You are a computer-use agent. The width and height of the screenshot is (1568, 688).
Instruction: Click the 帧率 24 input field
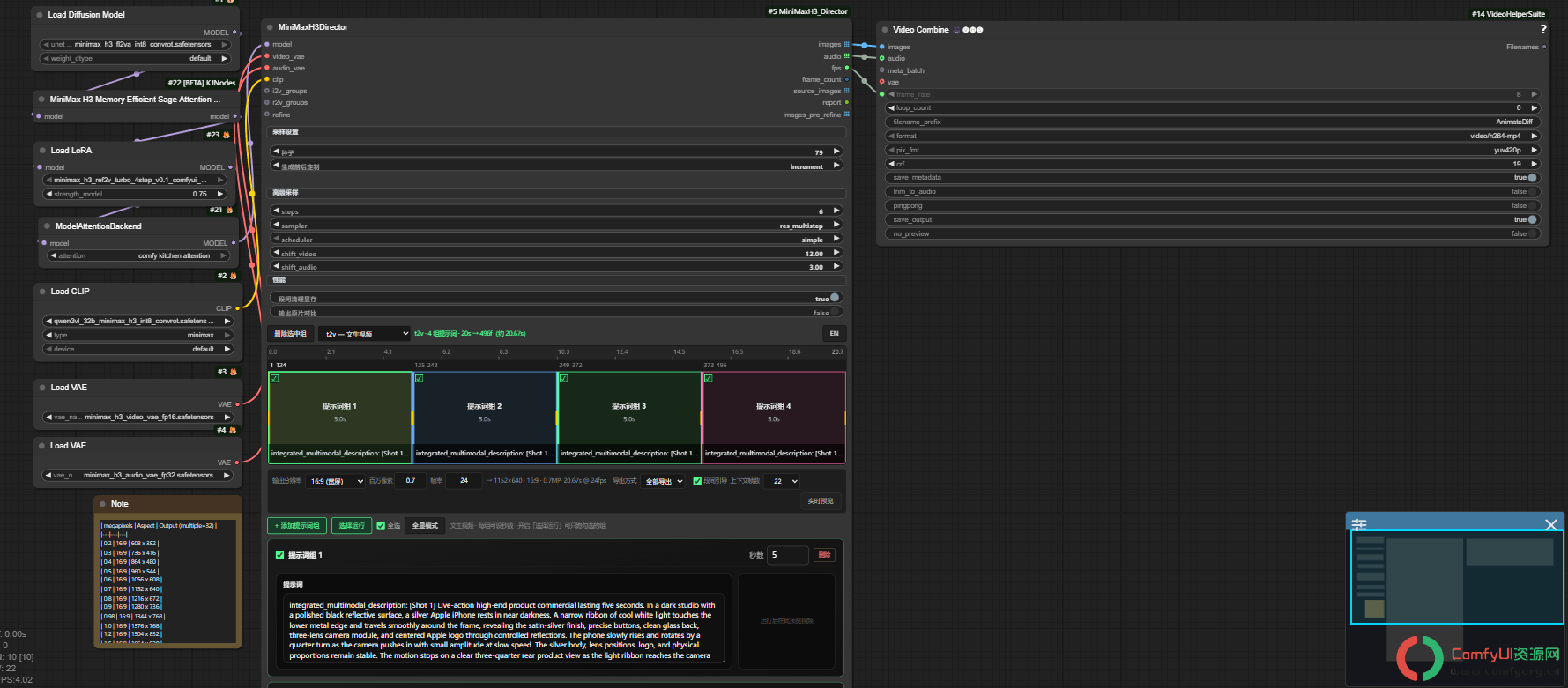[464, 481]
